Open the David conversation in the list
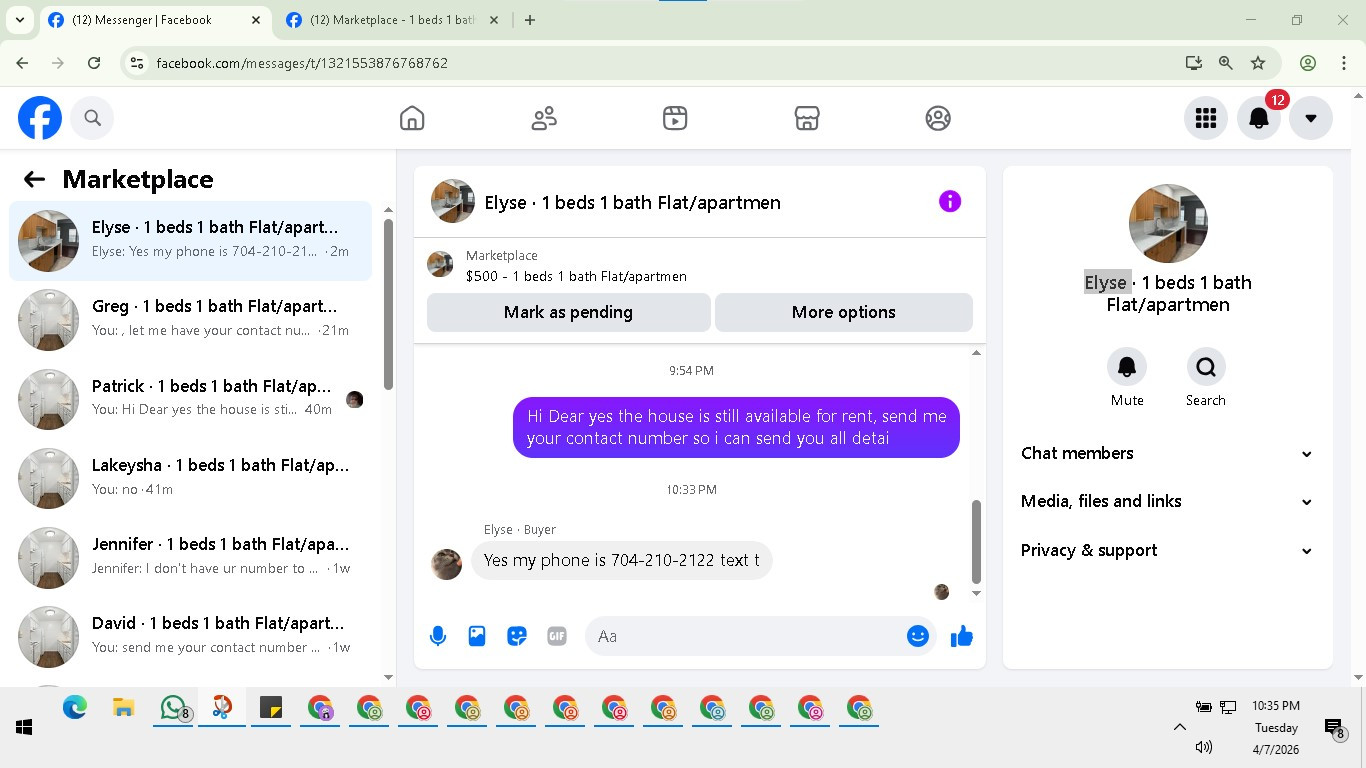Viewport: 1366px width, 768px height. point(190,635)
